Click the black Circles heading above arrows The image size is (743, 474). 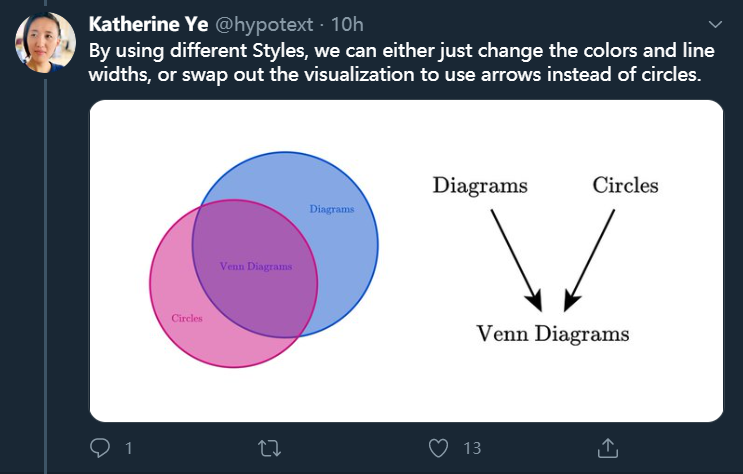625,186
